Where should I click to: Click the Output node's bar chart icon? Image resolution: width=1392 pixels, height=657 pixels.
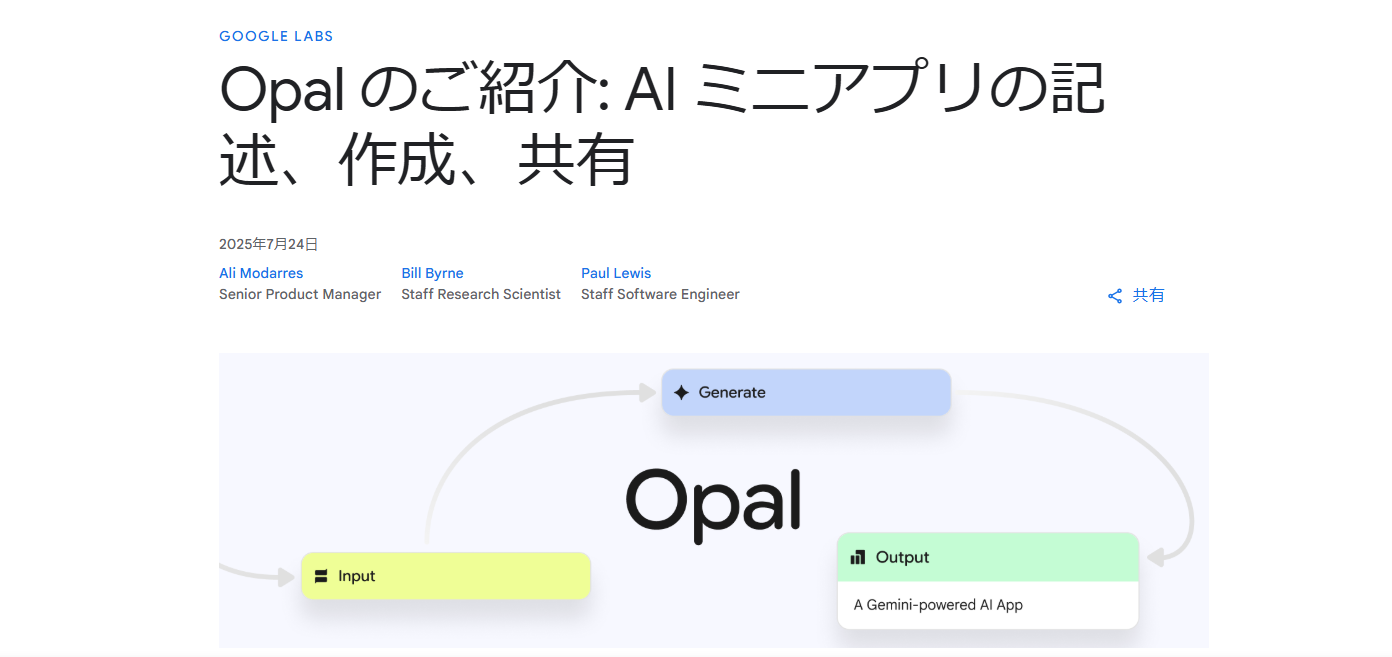858,557
